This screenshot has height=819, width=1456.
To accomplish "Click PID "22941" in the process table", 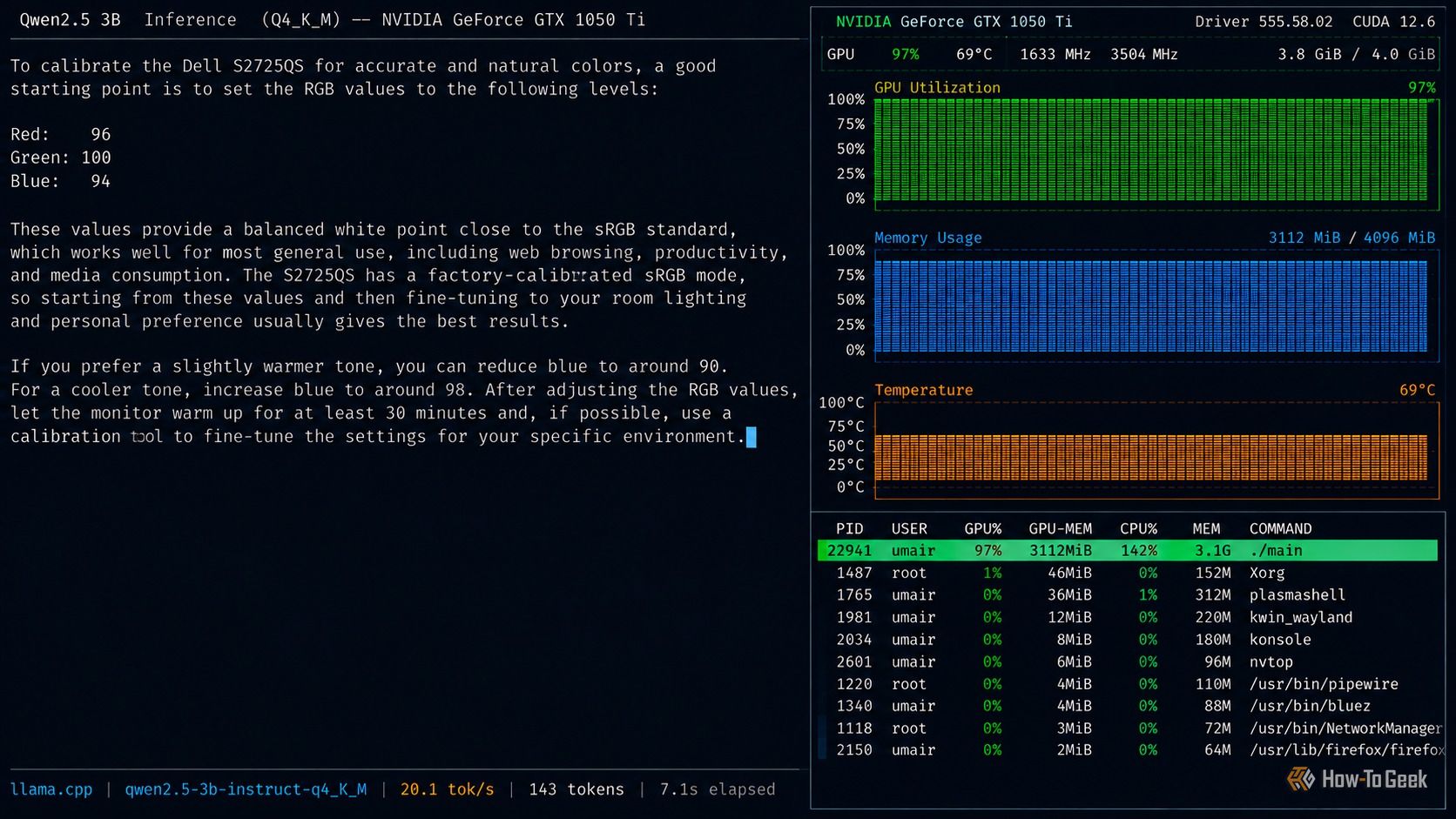I will click(x=849, y=550).
